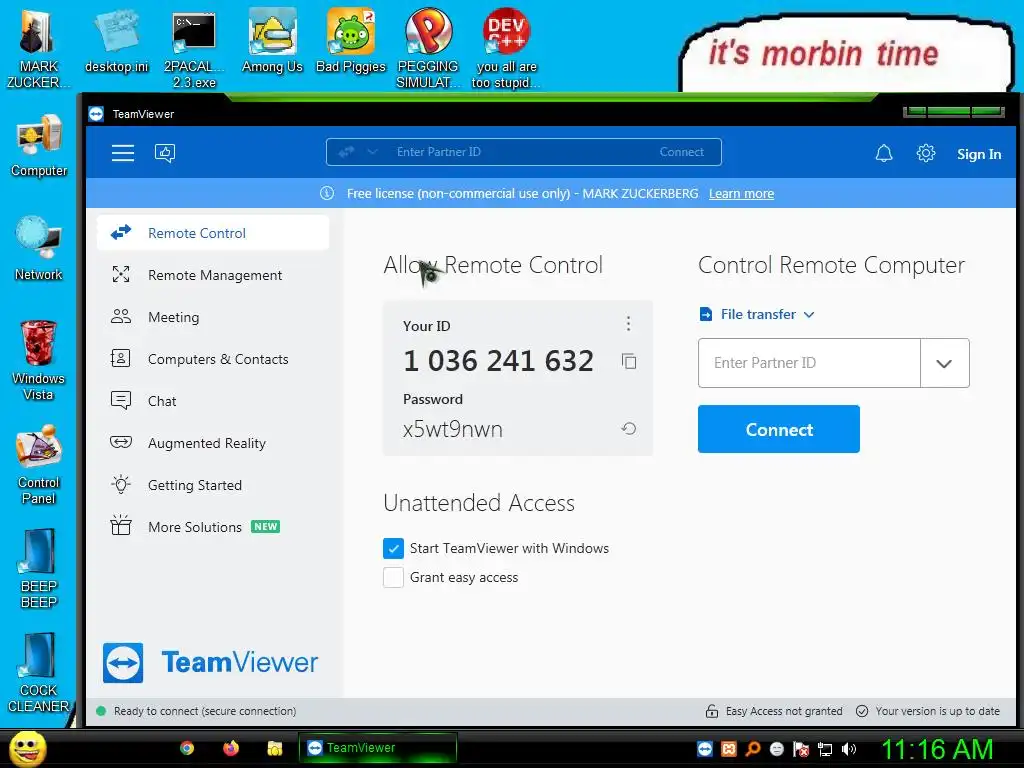The width and height of the screenshot is (1024, 768).
Task: Open the Windows Vista recycle bin icon
Action: [39, 360]
